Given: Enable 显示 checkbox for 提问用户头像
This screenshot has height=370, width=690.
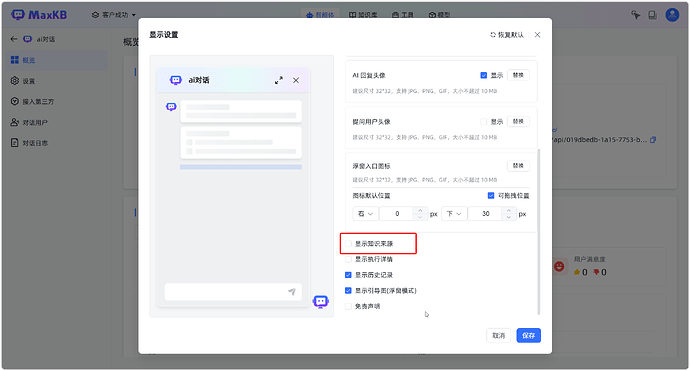Looking at the screenshot, I should coord(484,121).
